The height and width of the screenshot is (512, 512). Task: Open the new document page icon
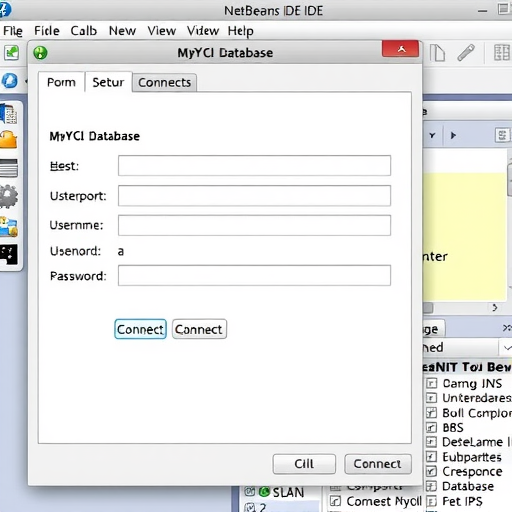pos(437,53)
